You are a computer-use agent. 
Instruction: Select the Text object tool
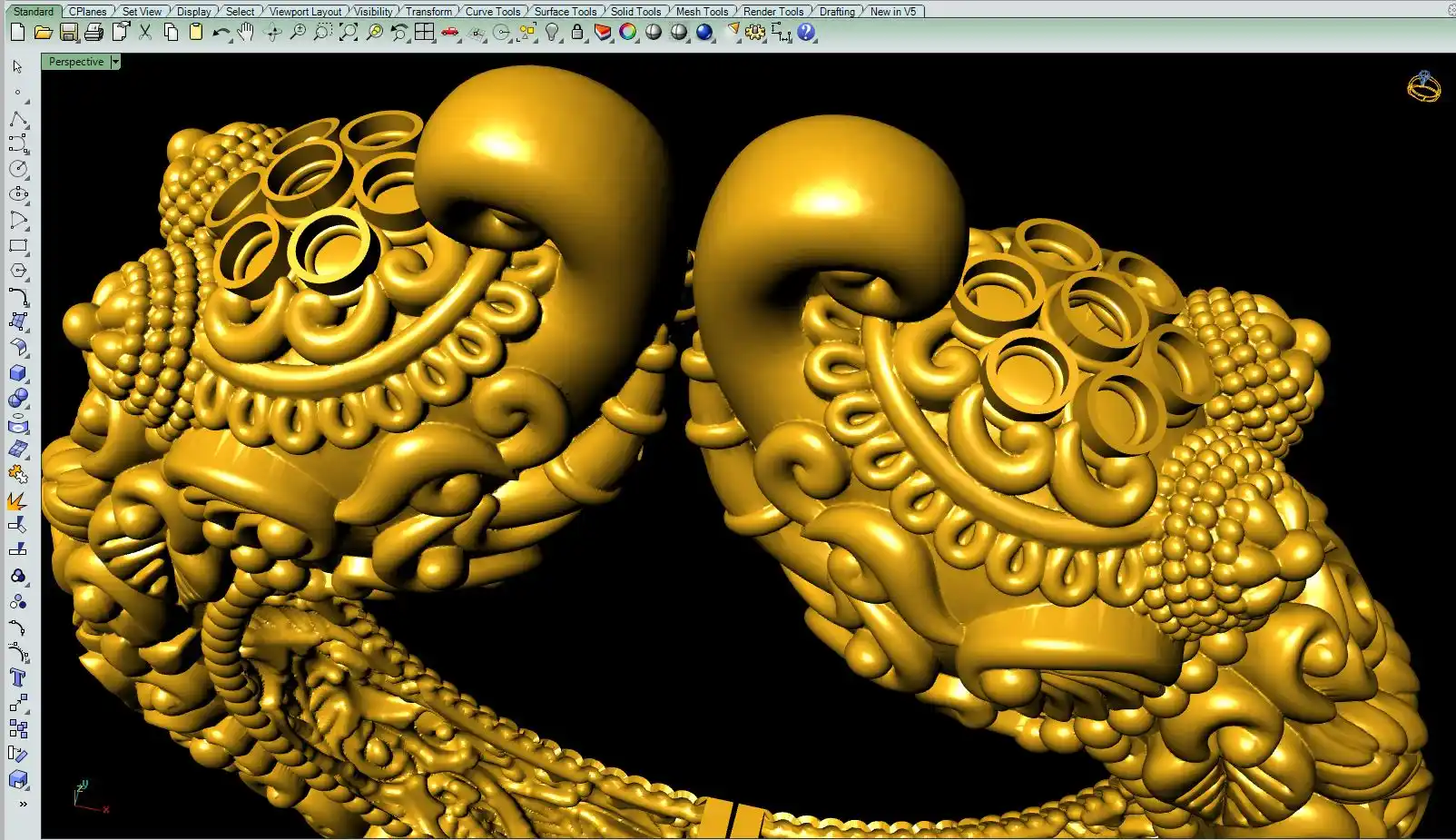click(18, 677)
